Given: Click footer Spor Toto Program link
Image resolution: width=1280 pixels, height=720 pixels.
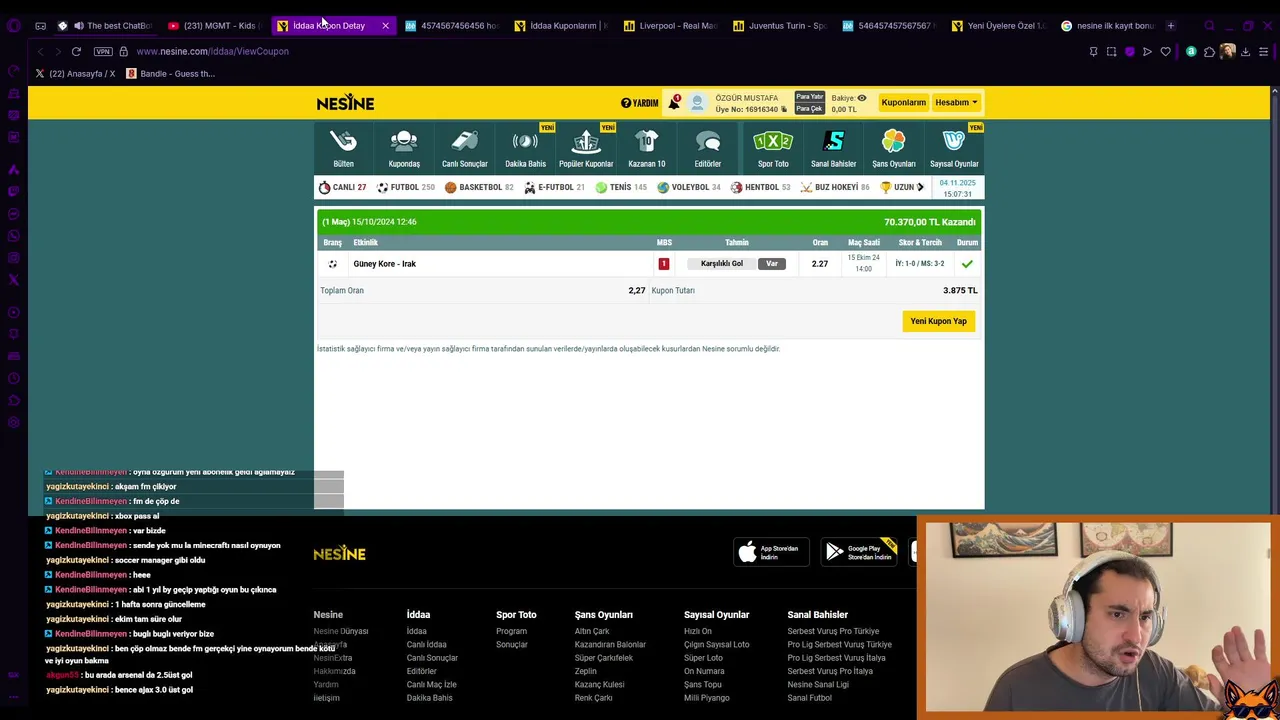Looking at the screenshot, I should point(511,631).
